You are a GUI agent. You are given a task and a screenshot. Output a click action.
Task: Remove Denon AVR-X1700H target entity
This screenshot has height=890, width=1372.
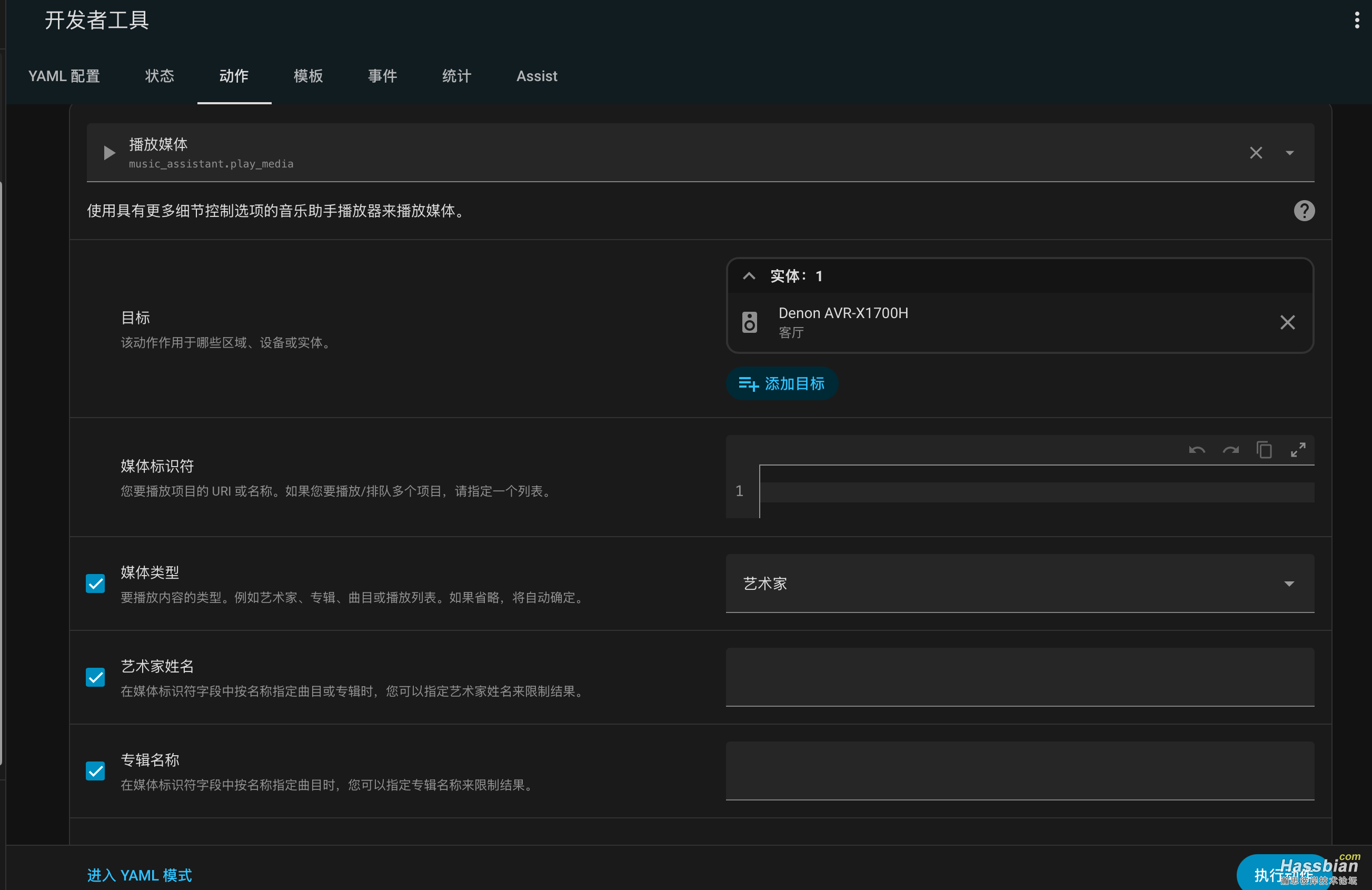1287,322
